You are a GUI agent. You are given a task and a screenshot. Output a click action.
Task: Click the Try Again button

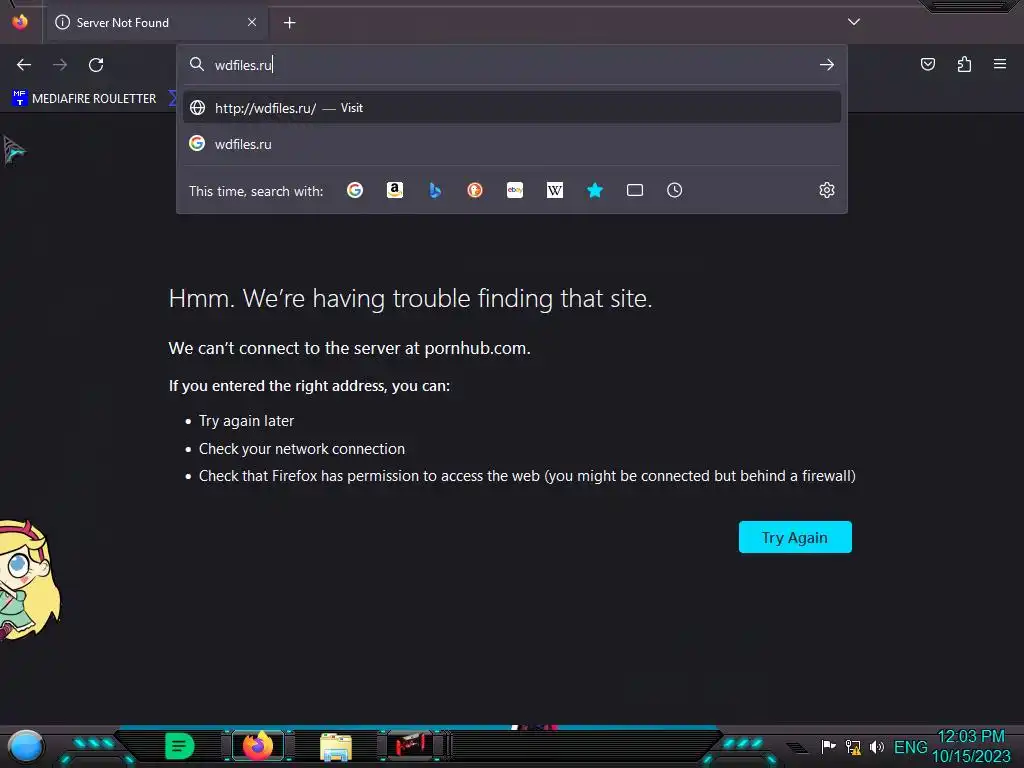coord(795,537)
